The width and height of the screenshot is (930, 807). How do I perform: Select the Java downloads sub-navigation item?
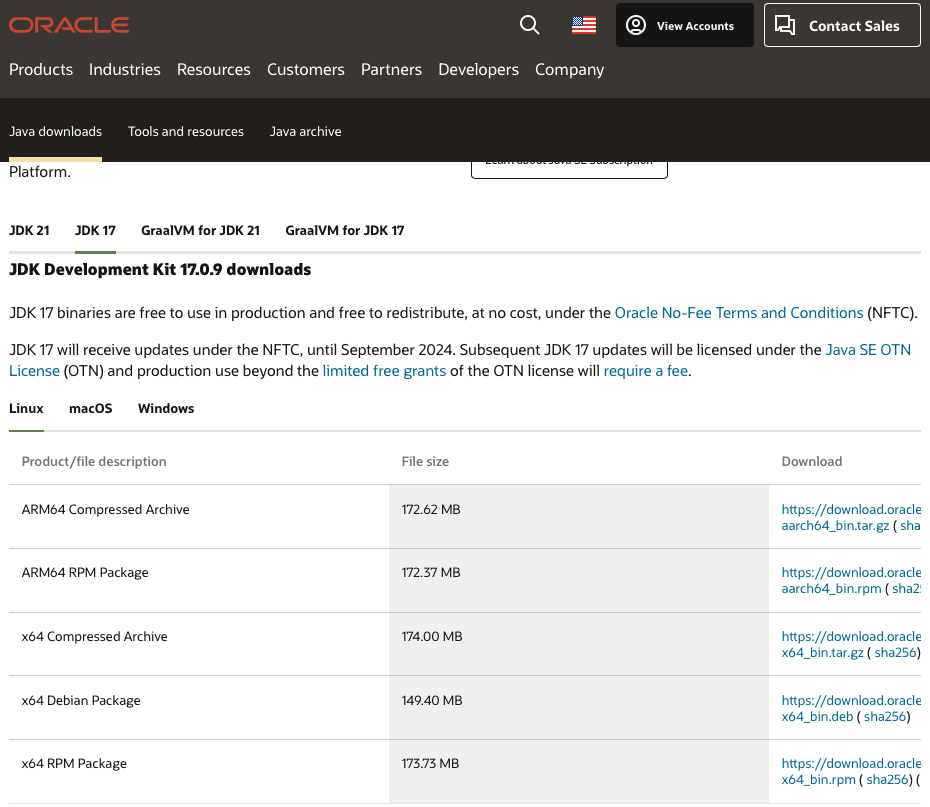(55, 131)
